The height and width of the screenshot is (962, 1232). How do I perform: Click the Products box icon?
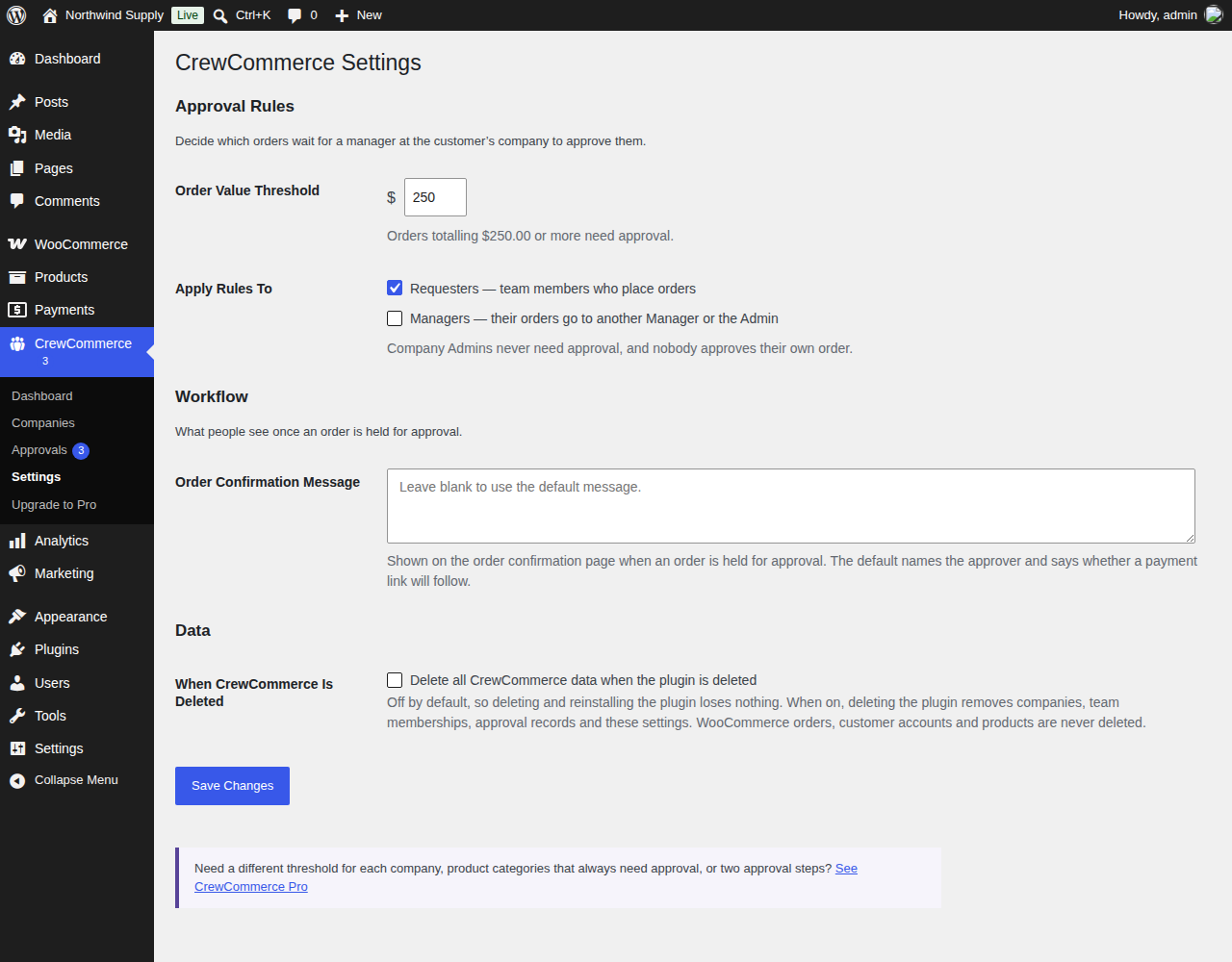coord(17,277)
